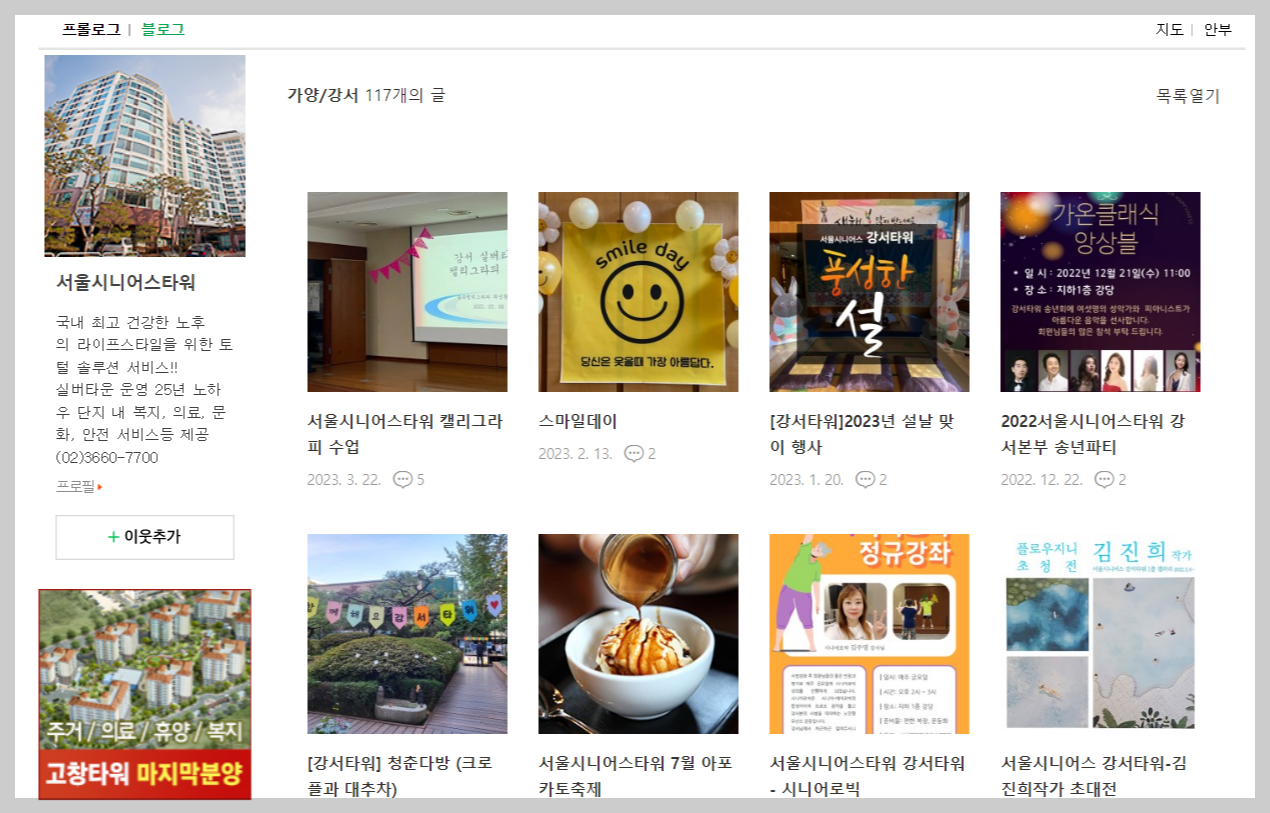Open the 가온클래식 앙상블 post thumbnail
Viewport: 1270px width, 813px height.
1100,292
